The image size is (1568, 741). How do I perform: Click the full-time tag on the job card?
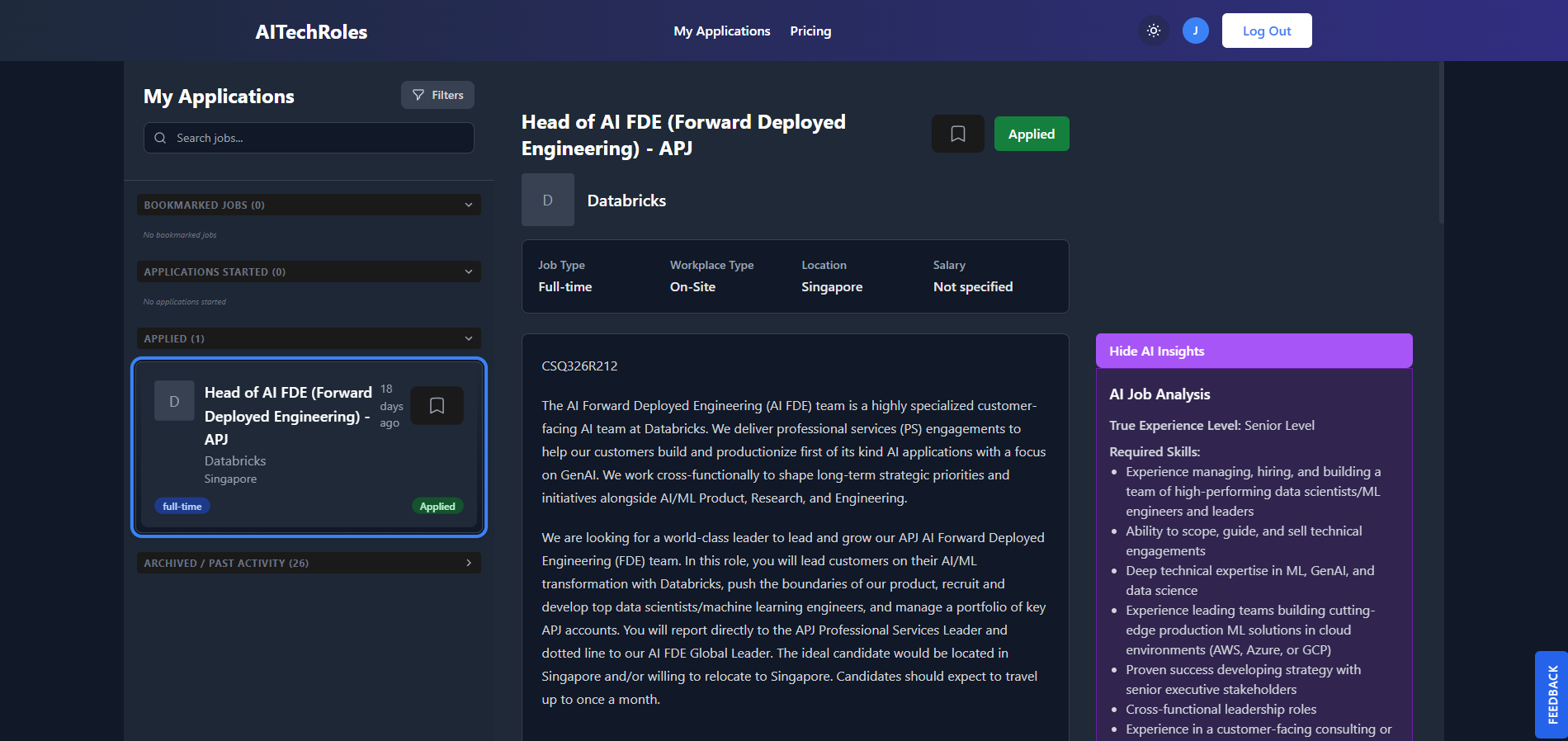(182, 506)
